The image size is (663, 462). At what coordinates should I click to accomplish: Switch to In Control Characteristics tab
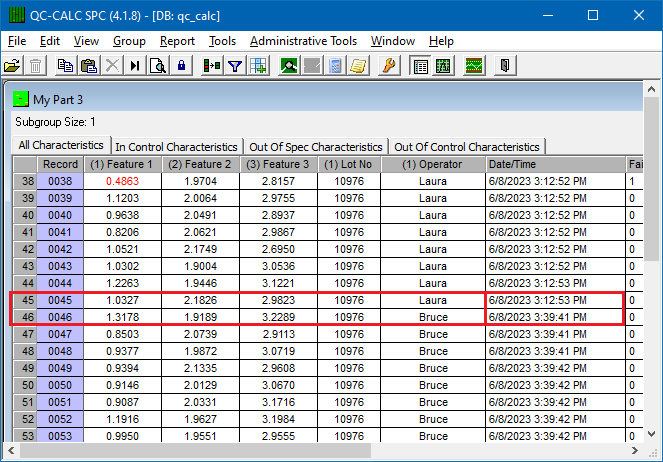click(176, 147)
